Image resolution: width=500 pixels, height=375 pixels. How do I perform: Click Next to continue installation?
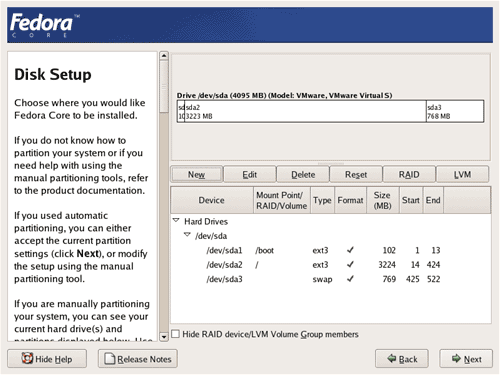[x=466, y=359]
